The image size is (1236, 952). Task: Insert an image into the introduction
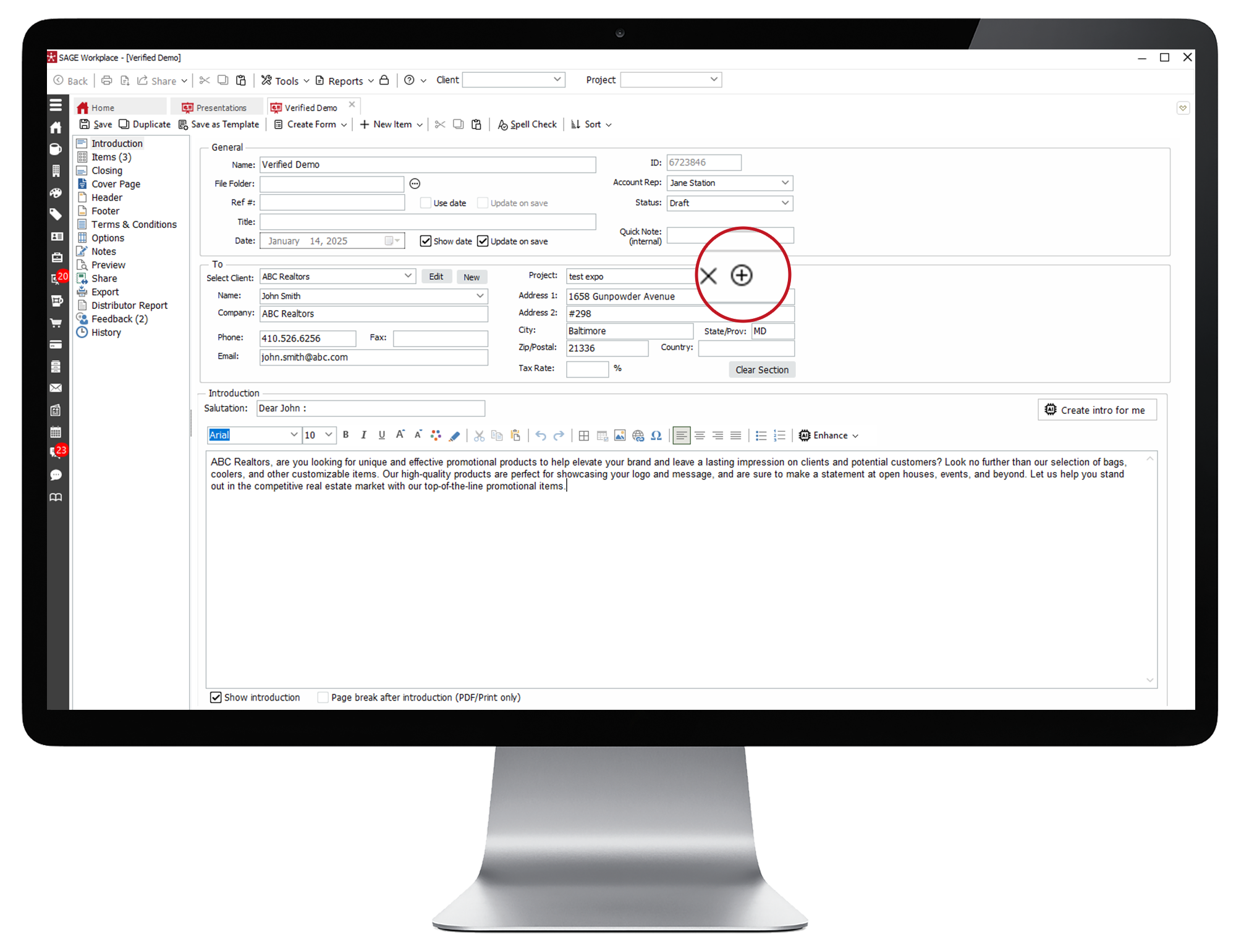(620, 436)
